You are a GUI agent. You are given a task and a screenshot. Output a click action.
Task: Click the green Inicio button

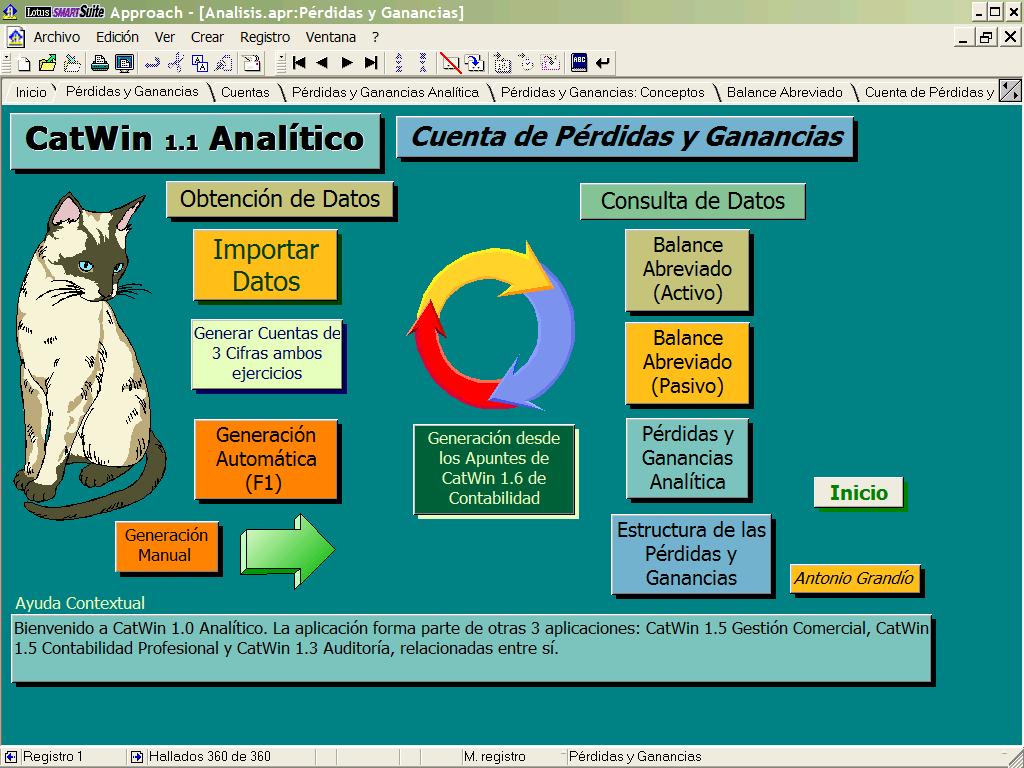[858, 492]
